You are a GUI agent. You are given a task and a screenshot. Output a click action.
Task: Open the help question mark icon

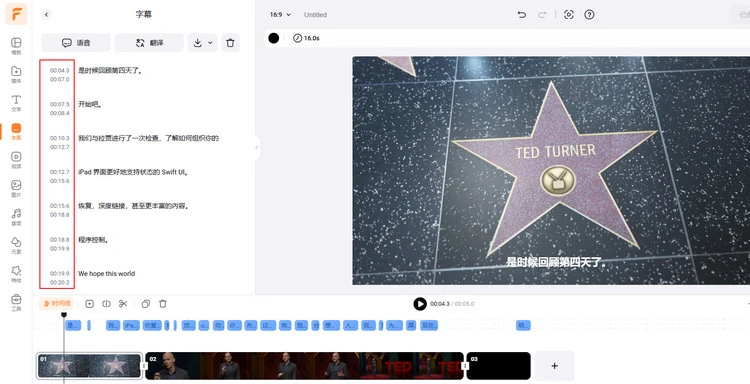(x=589, y=15)
